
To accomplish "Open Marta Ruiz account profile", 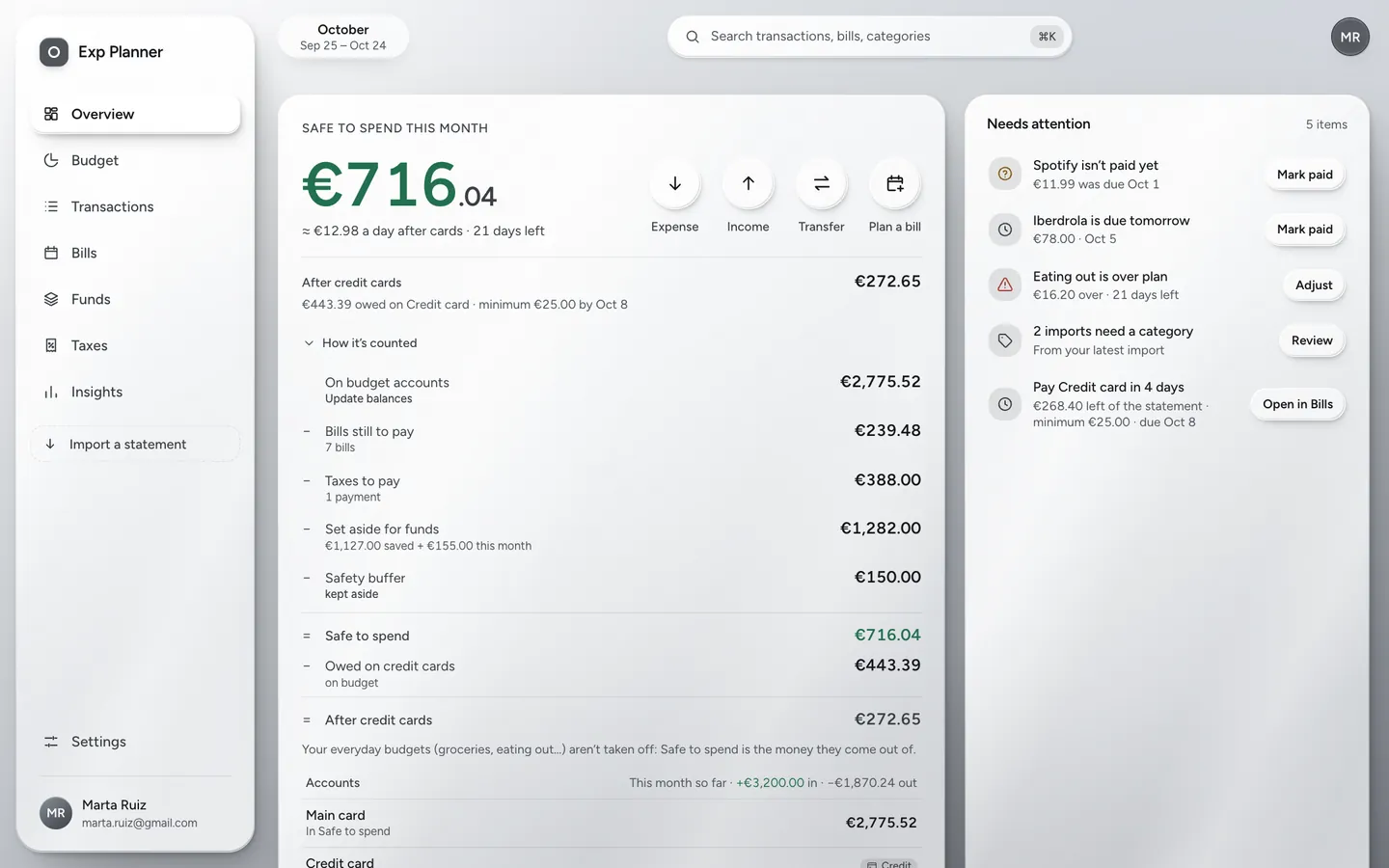I will pyautogui.click(x=135, y=813).
